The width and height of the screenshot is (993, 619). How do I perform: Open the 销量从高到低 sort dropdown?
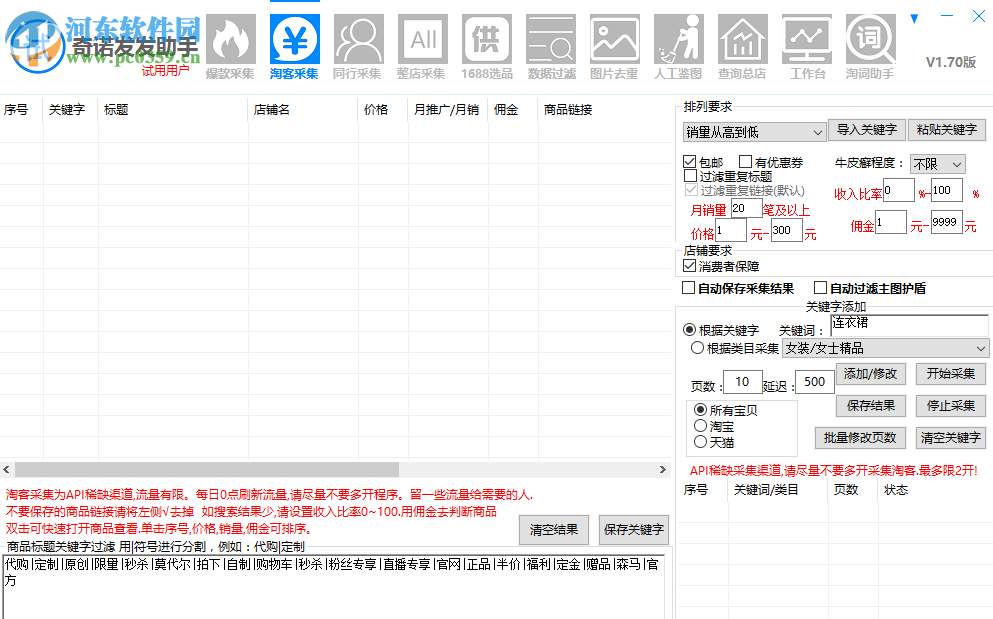[751, 131]
